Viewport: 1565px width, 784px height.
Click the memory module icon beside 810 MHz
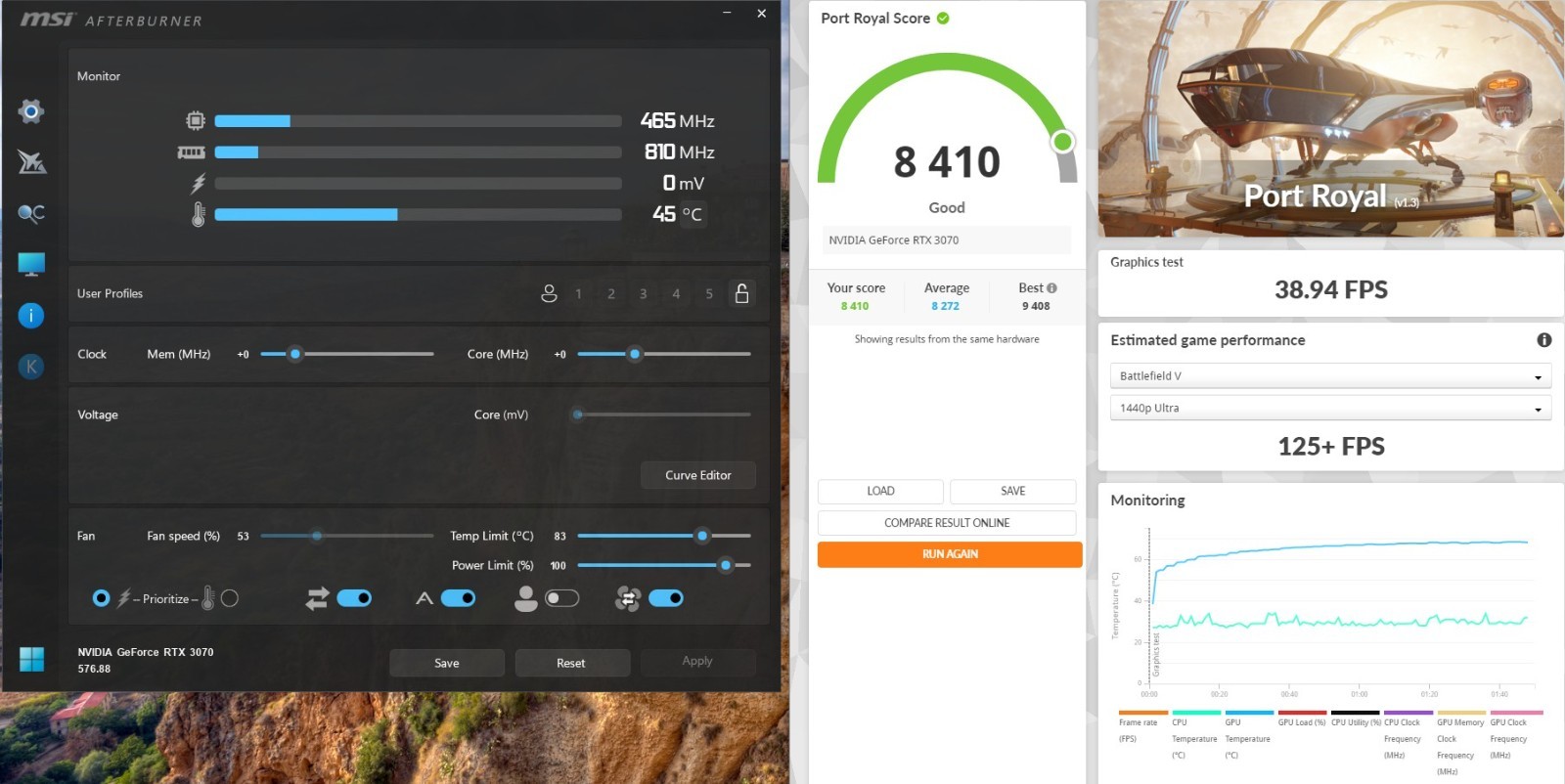[x=191, y=152]
